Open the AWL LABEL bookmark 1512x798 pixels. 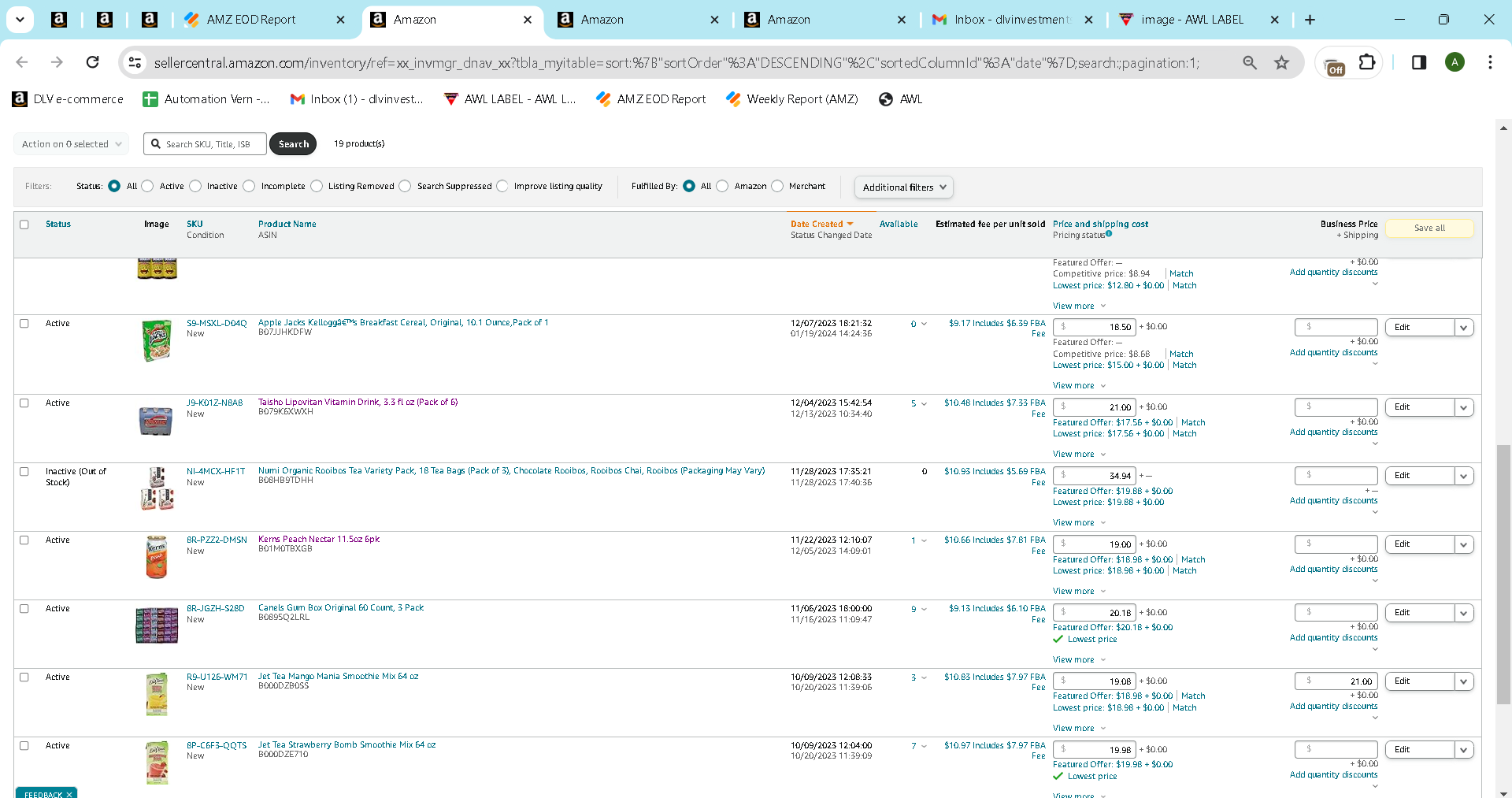tap(510, 99)
